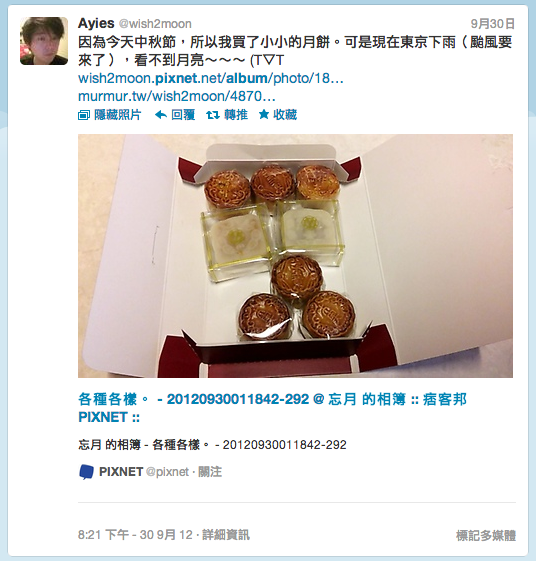Expand tweet details via 詳細資訊

coord(226,535)
